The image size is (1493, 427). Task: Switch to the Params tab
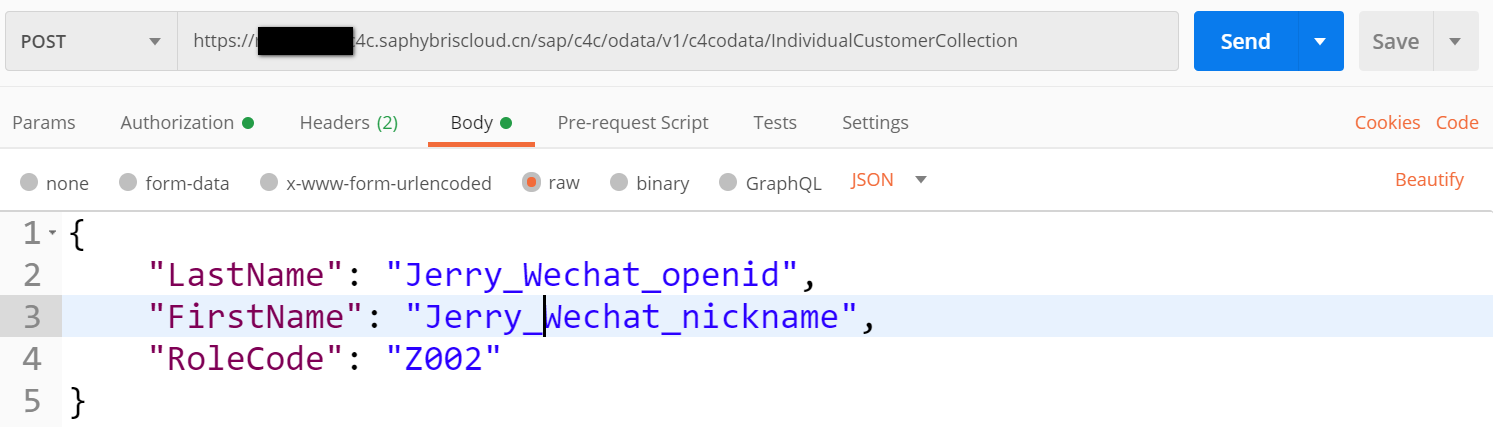click(x=44, y=123)
